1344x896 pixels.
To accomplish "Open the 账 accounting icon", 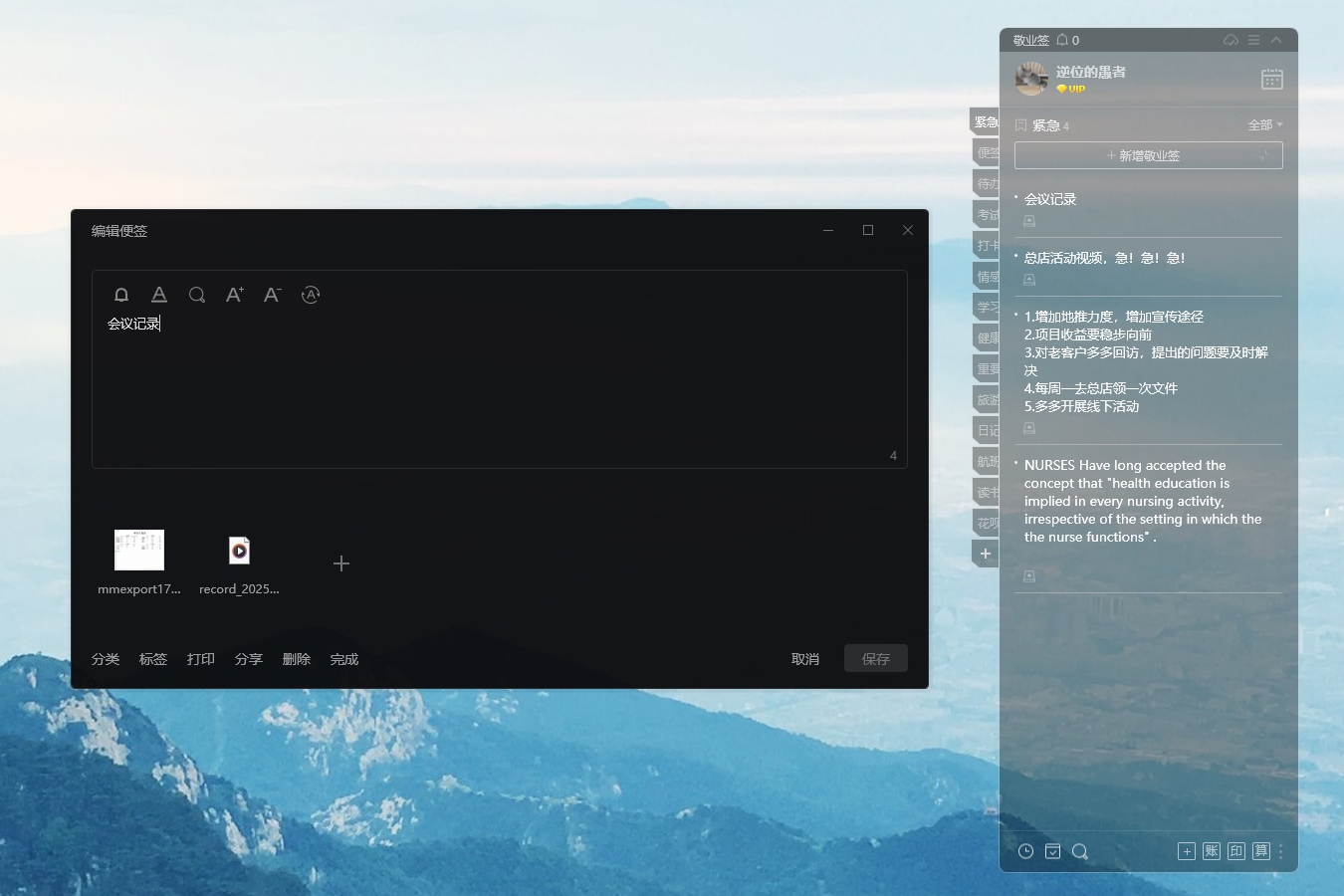I will 1212,851.
